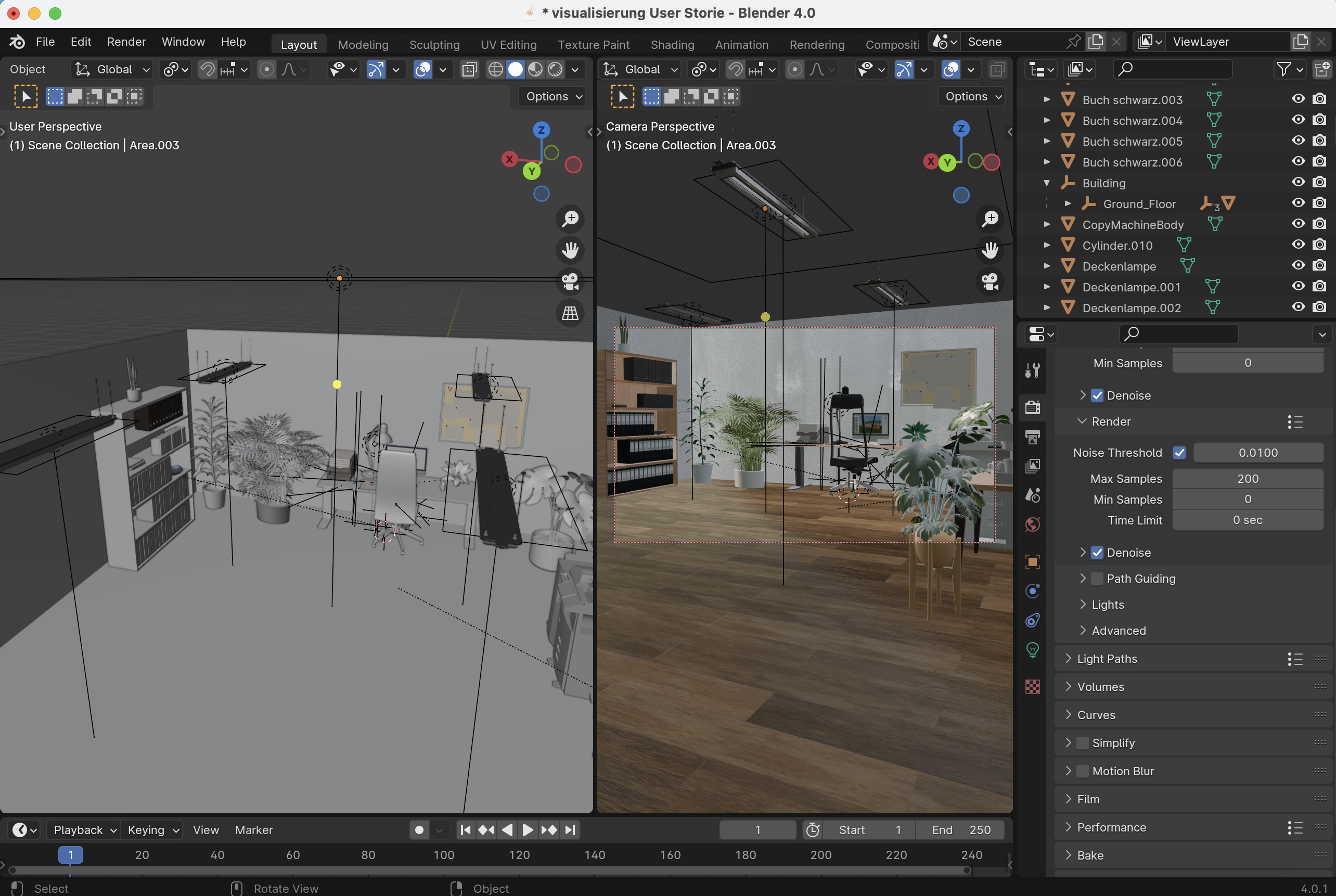Image resolution: width=1336 pixels, height=896 pixels.
Task: Open the View Layer properties tab
Action: [x=1032, y=466]
